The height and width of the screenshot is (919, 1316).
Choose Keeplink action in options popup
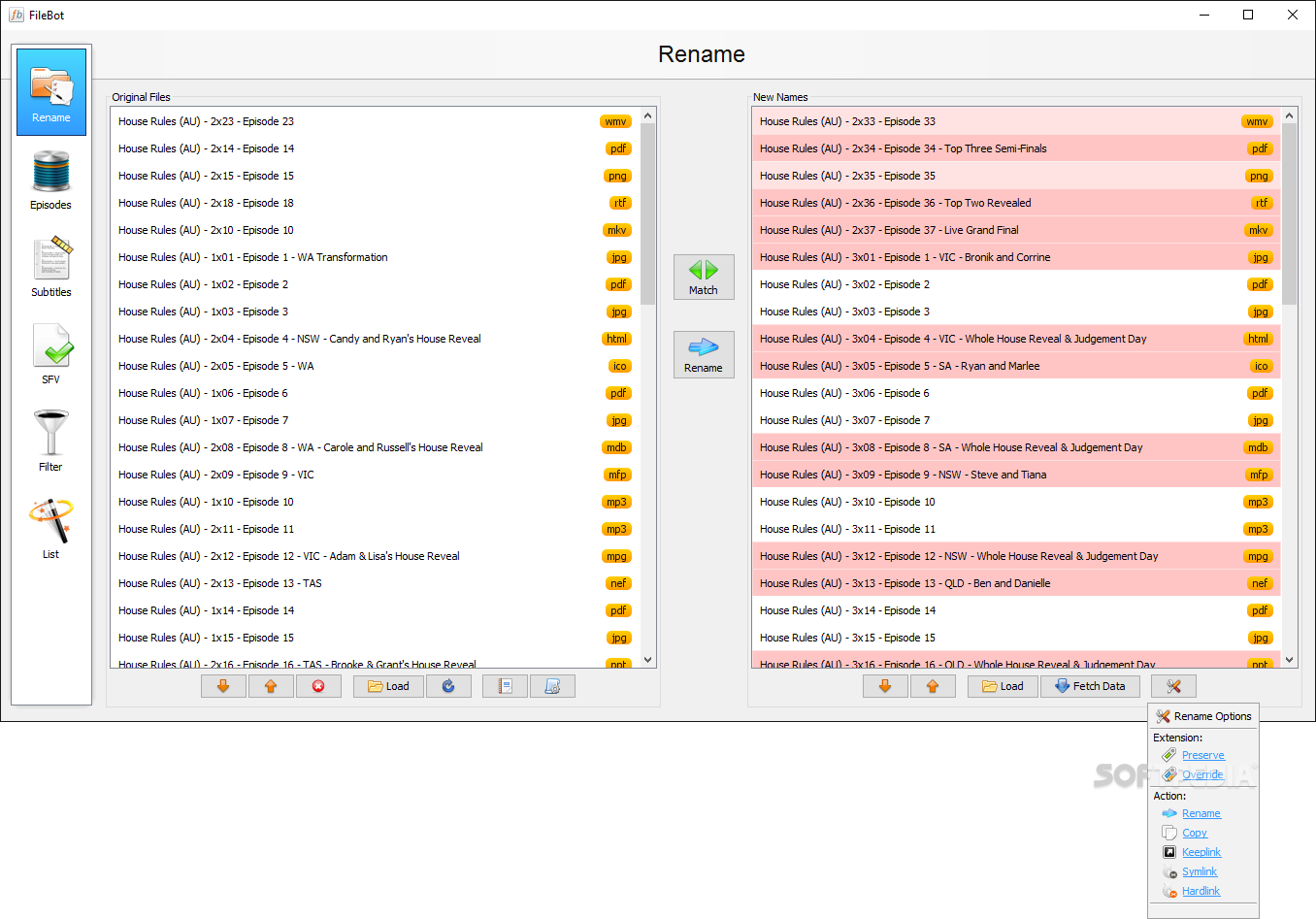pos(1201,852)
